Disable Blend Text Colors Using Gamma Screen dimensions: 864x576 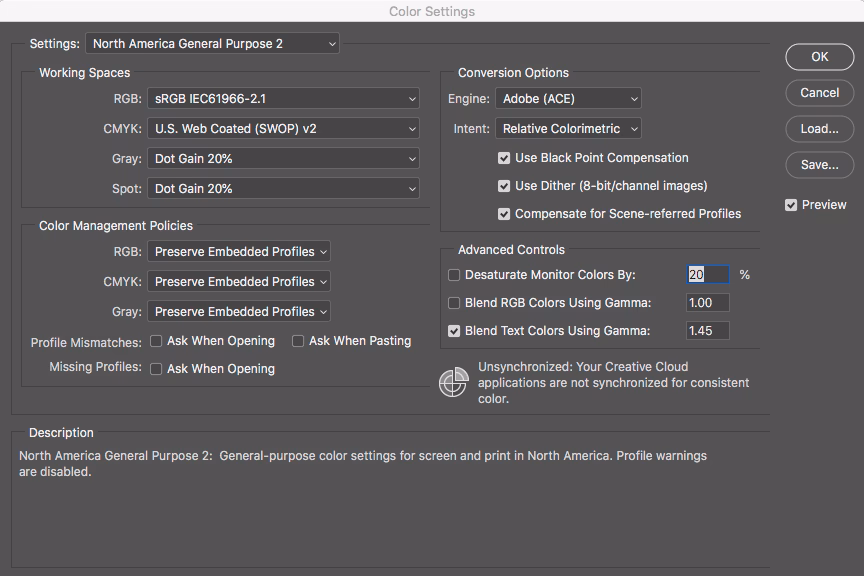(454, 330)
